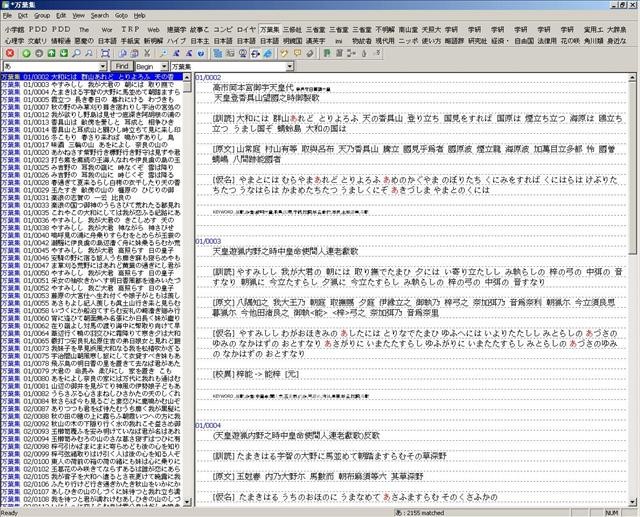Switch to the 角川類 dictionary tab
Image resolution: width=640 pixels, height=517 pixels.
click(x=593, y=41)
